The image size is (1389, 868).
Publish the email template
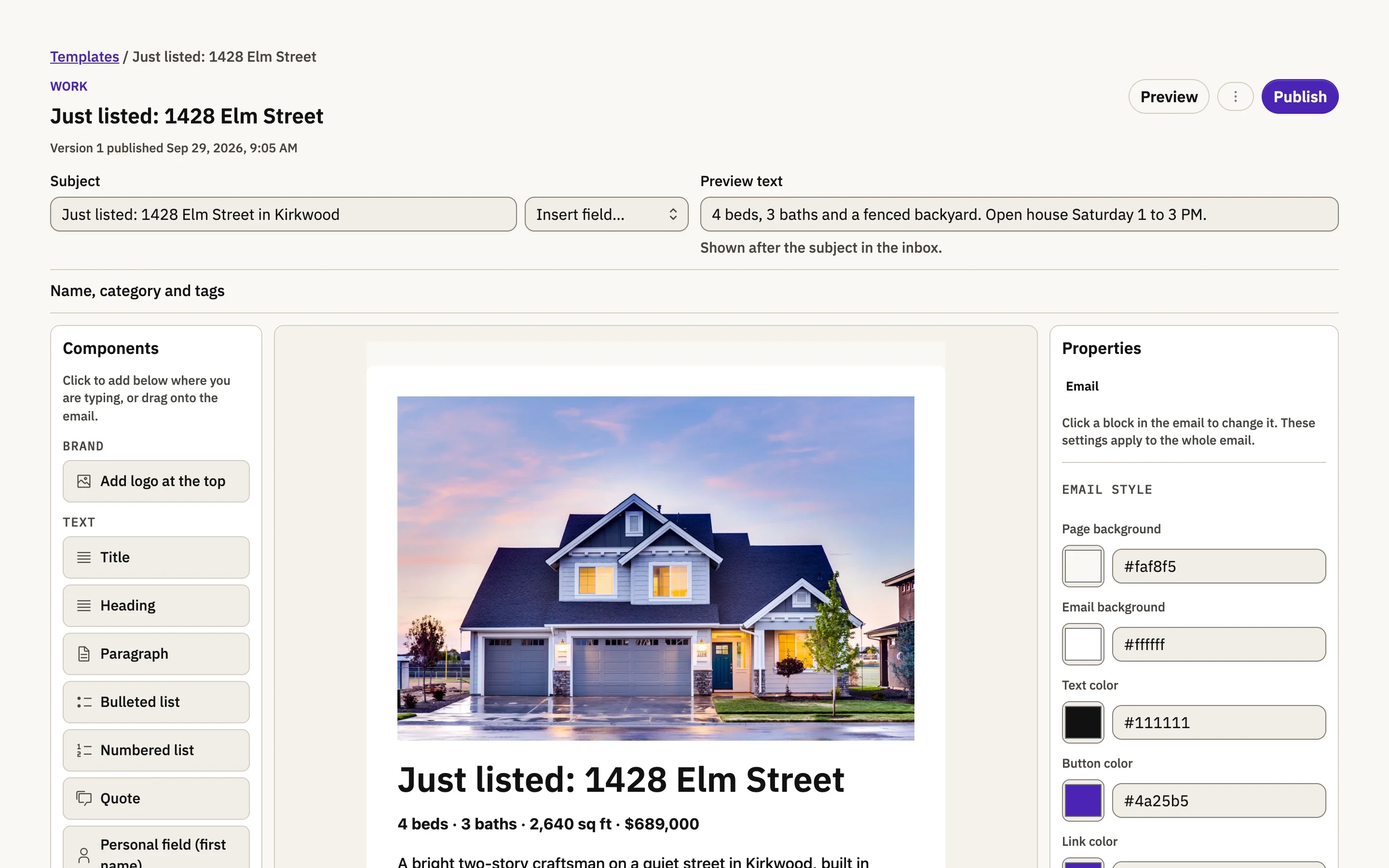(x=1300, y=96)
